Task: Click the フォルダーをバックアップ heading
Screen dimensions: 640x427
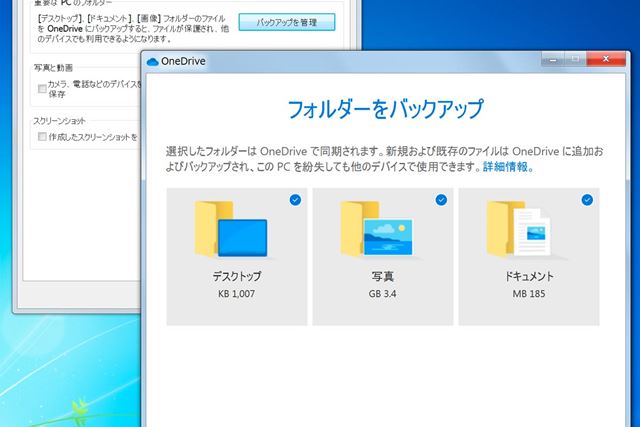Action: (x=385, y=108)
